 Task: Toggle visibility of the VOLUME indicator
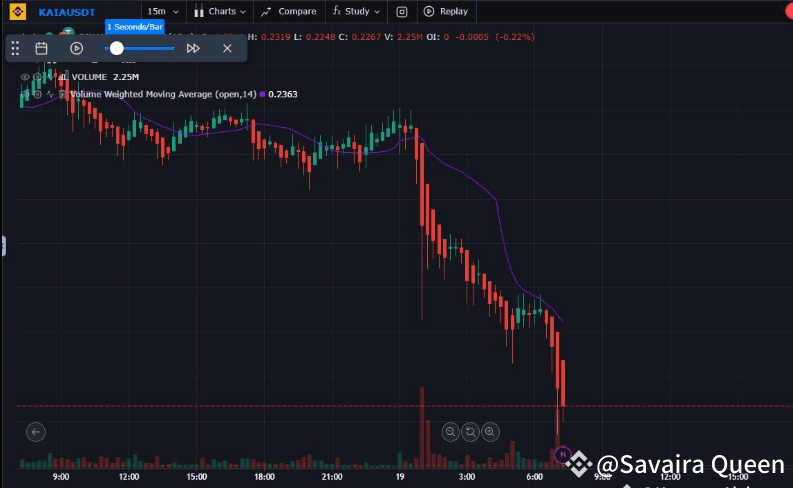(x=25, y=76)
